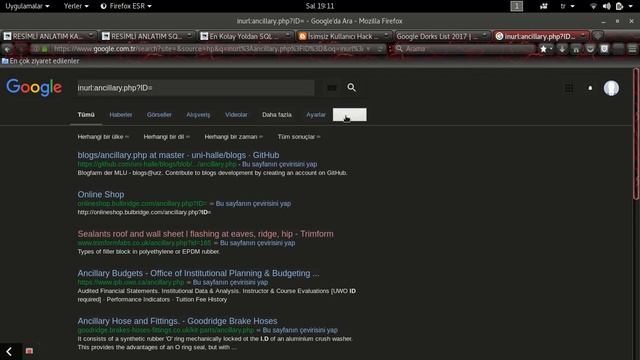Close the 'İsimsiz Kullanıcı Hack' tab
Viewport: 640px width, 360px height.
coord(386,36)
